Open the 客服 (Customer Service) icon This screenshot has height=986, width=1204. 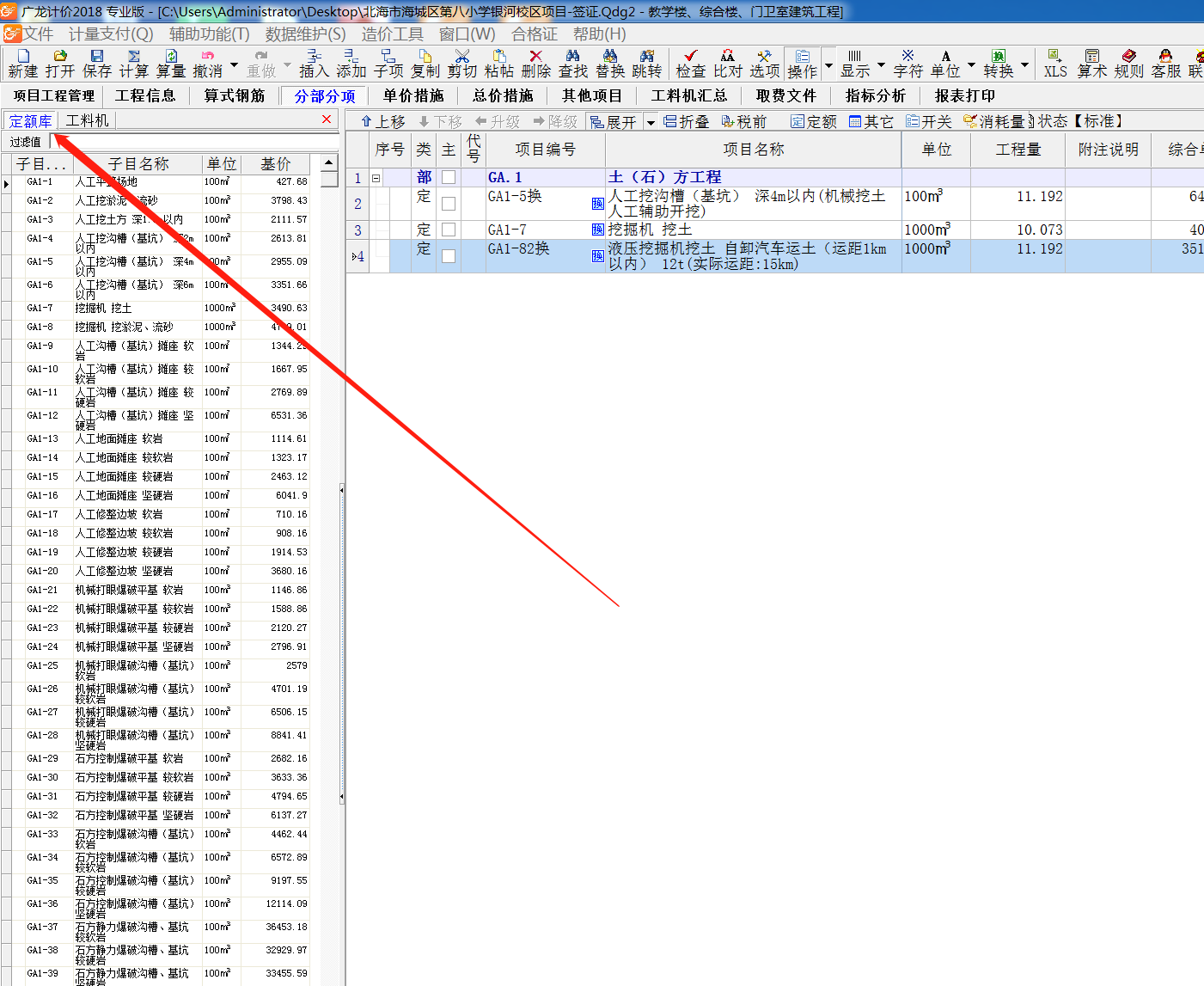pyautogui.click(x=1166, y=64)
